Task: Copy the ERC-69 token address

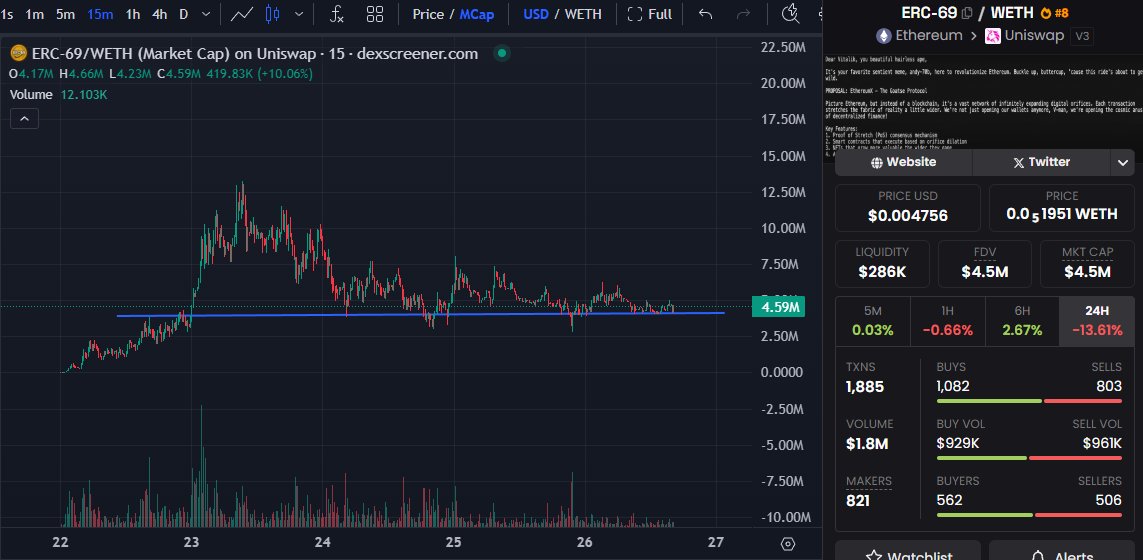Action: (x=967, y=13)
